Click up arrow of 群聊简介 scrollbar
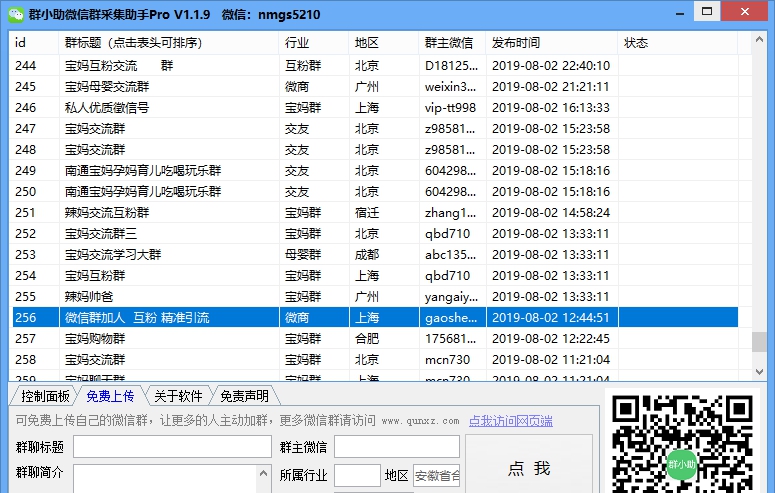Viewport: 775px width, 493px height. (x=263, y=473)
